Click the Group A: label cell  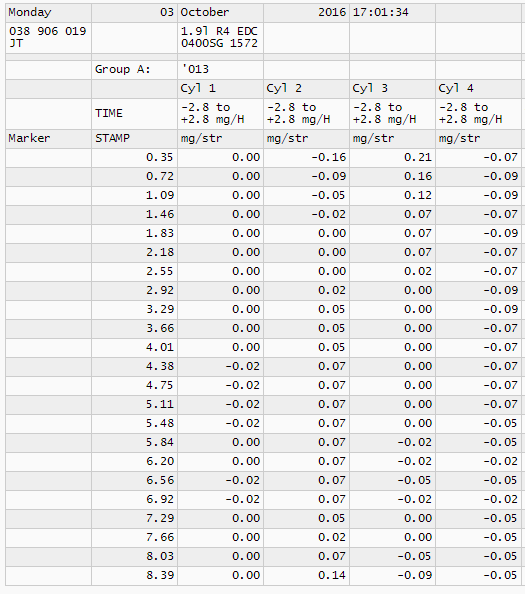coord(134,70)
